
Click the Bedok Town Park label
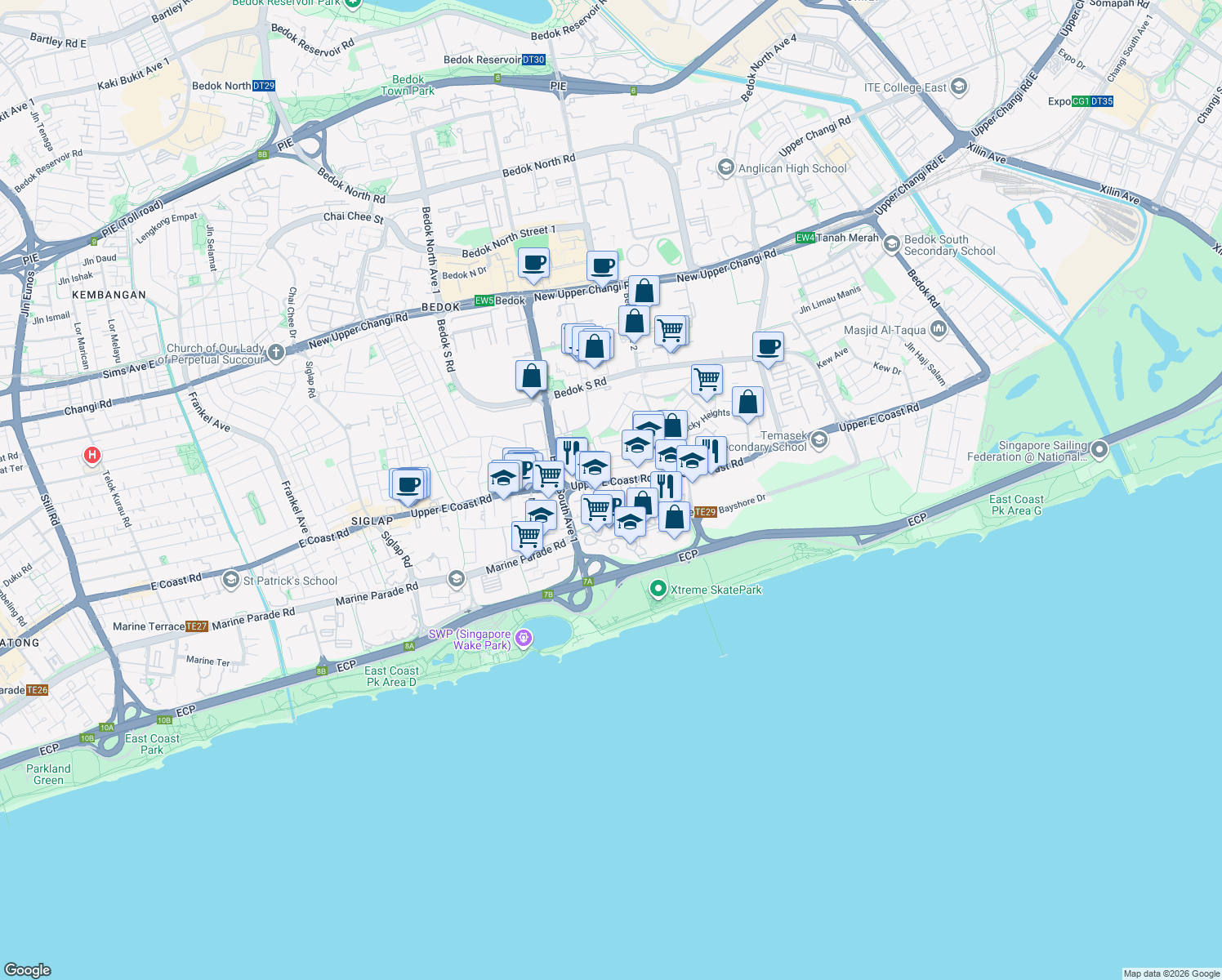[408, 85]
